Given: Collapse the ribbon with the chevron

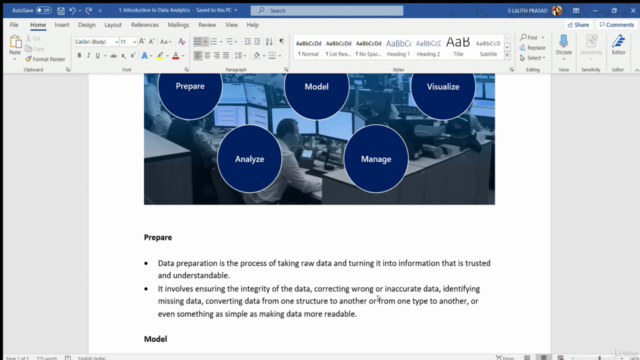Looking at the screenshot, I should click(x=637, y=70).
